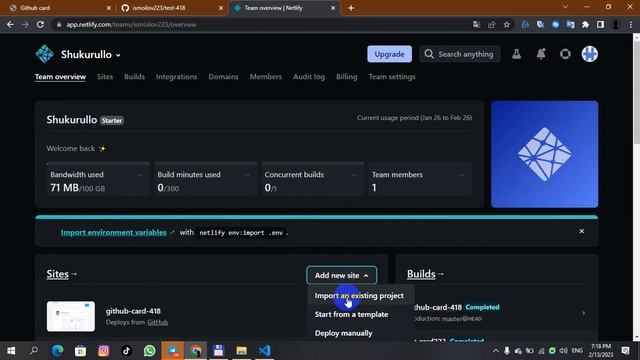Open Windows Start menu
The image size is (640, 360).
pyautogui.click(x=11, y=351)
